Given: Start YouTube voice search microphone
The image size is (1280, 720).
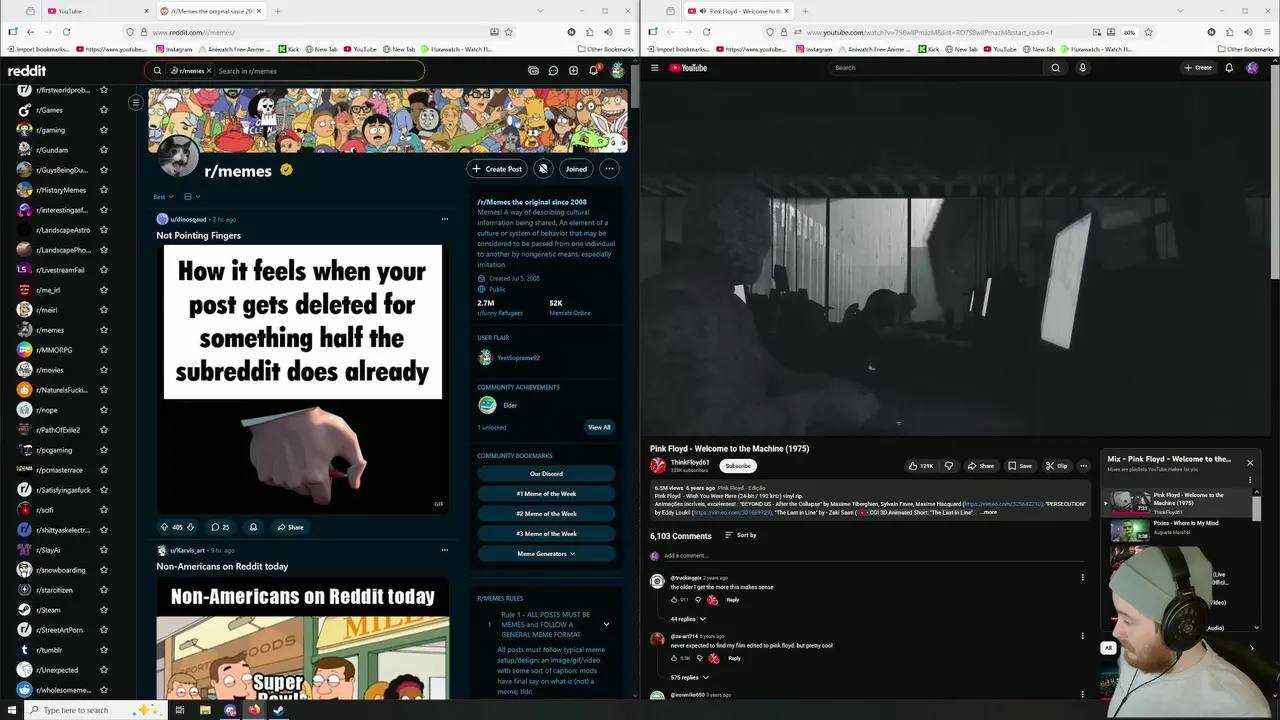Looking at the screenshot, I should [1082, 68].
